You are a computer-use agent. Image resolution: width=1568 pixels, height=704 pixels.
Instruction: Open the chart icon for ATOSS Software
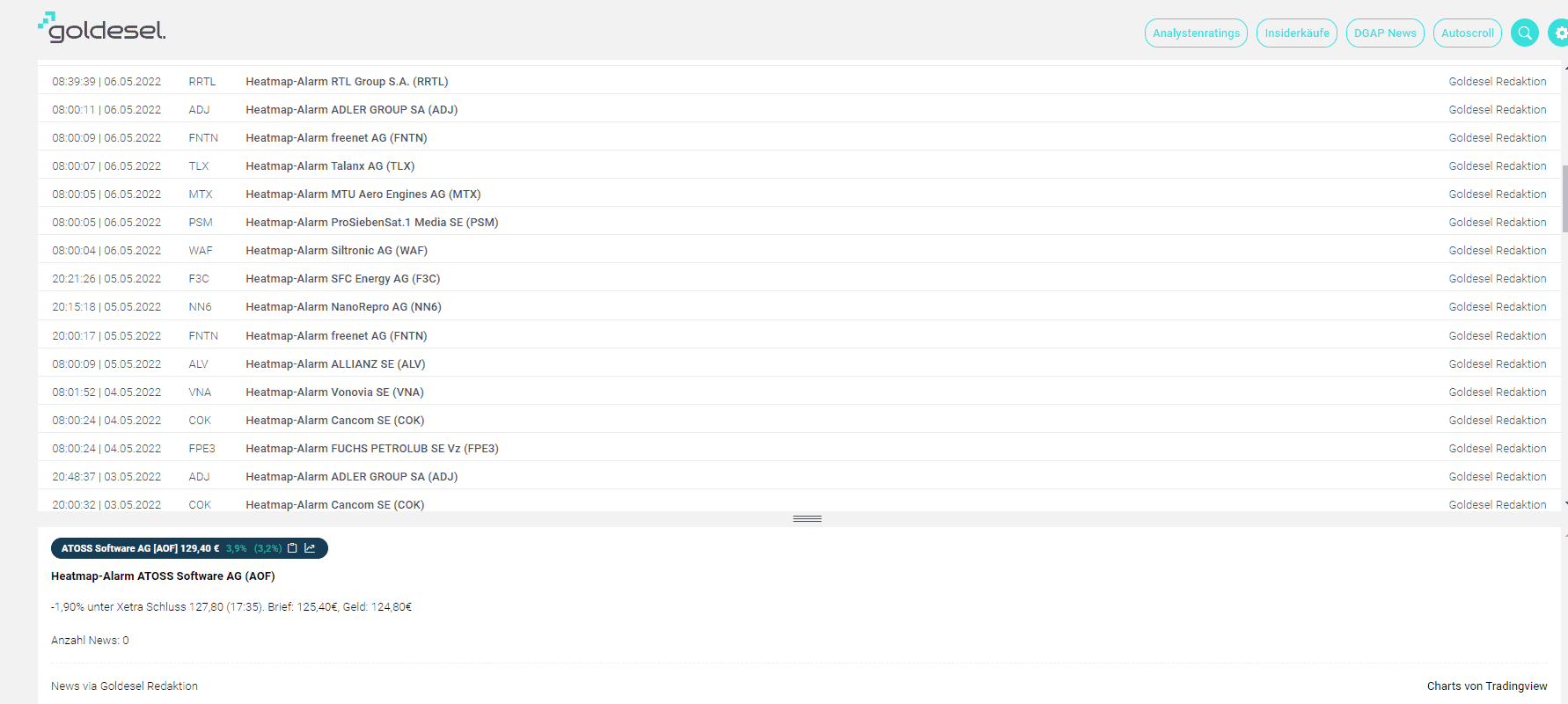[x=310, y=548]
